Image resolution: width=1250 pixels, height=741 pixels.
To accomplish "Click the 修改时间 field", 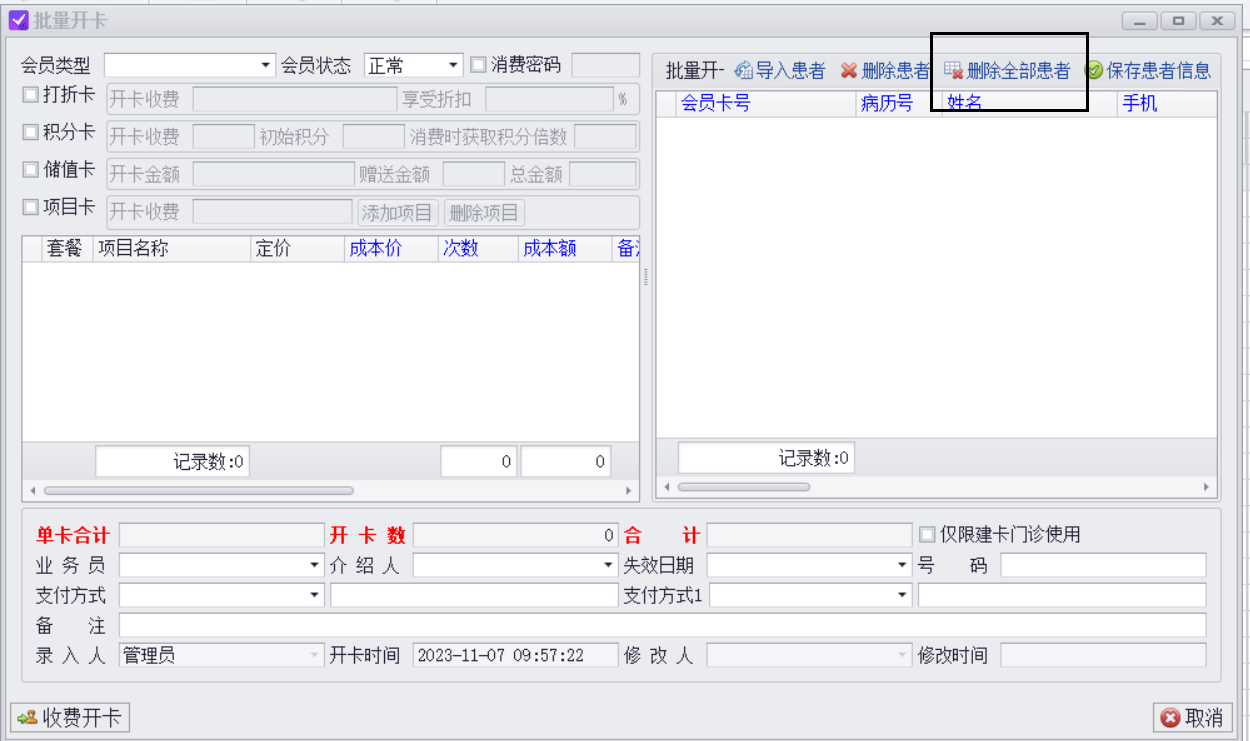I will point(1103,655).
